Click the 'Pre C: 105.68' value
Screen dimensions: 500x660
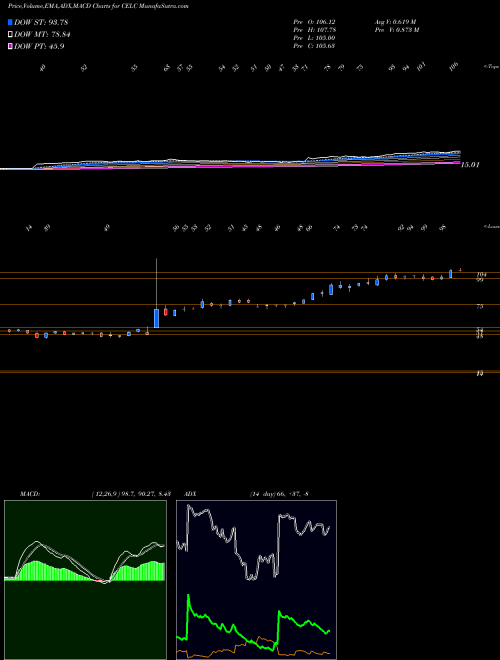pyautogui.click(x=314, y=46)
